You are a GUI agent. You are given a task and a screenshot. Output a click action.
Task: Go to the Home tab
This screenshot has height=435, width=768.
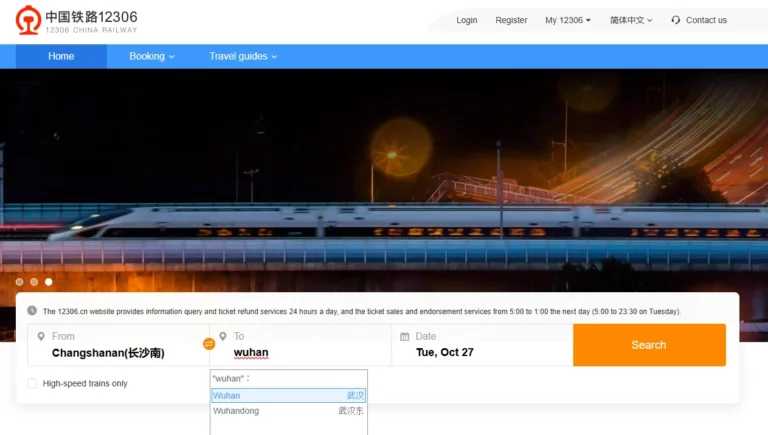coord(61,56)
